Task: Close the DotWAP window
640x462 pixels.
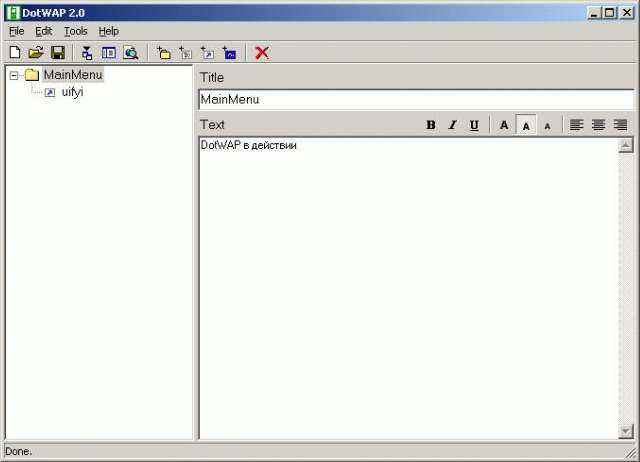Action: [x=627, y=13]
